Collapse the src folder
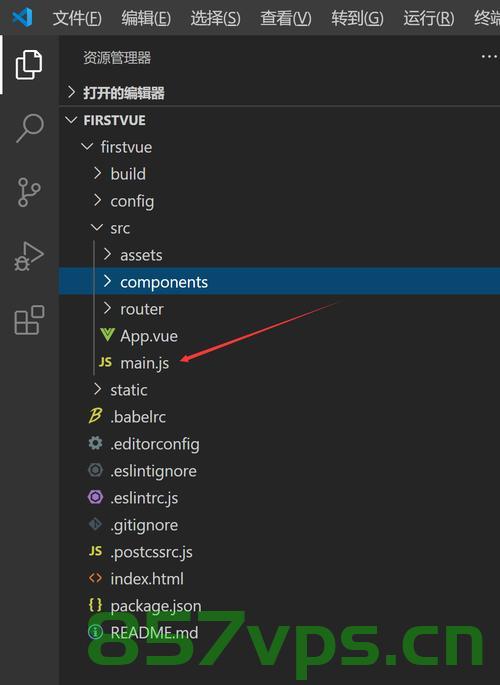Viewport: 500px width, 685px height. (279, 228)
